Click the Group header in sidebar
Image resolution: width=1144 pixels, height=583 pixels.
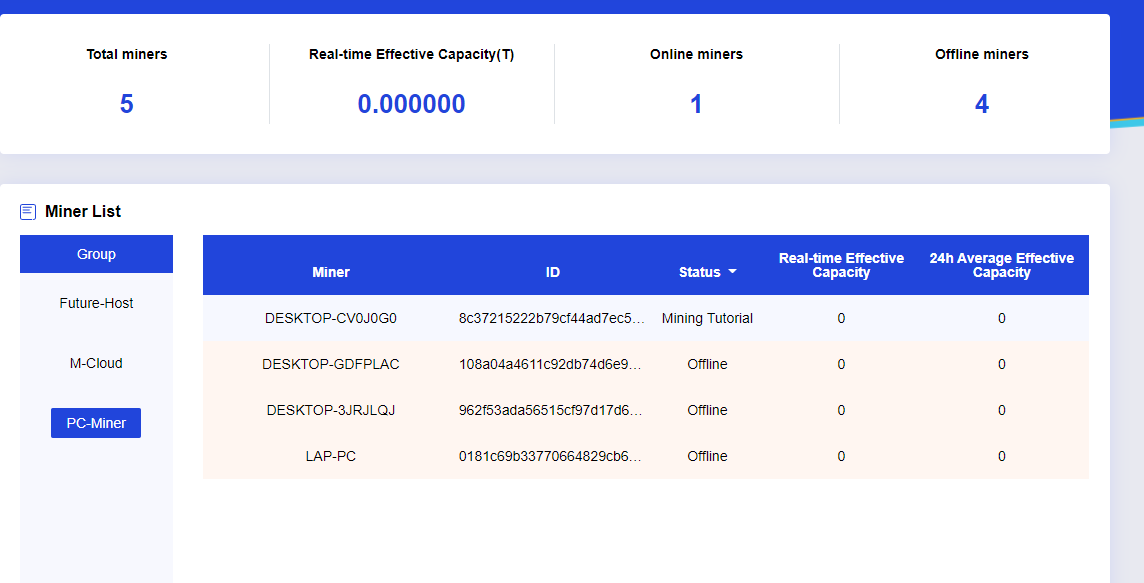pyautogui.click(x=96, y=254)
